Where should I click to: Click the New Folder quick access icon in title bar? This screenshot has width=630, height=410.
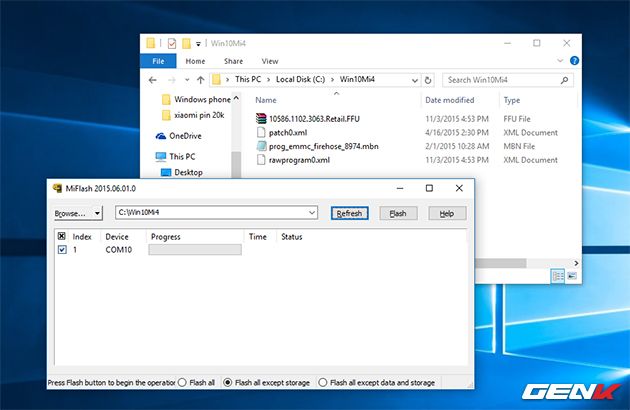click(x=186, y=43)
